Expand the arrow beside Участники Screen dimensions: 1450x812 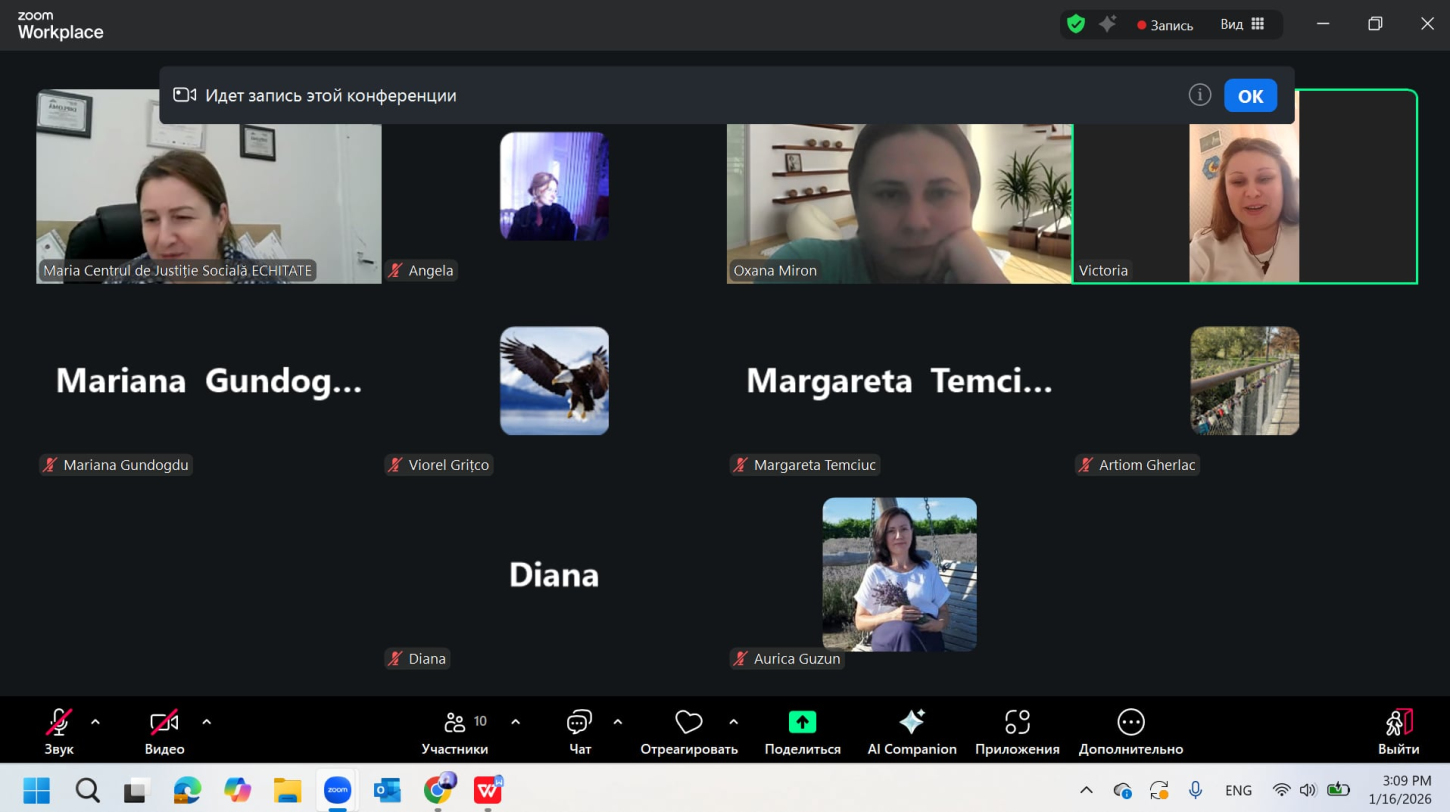(x=516, y=721)
